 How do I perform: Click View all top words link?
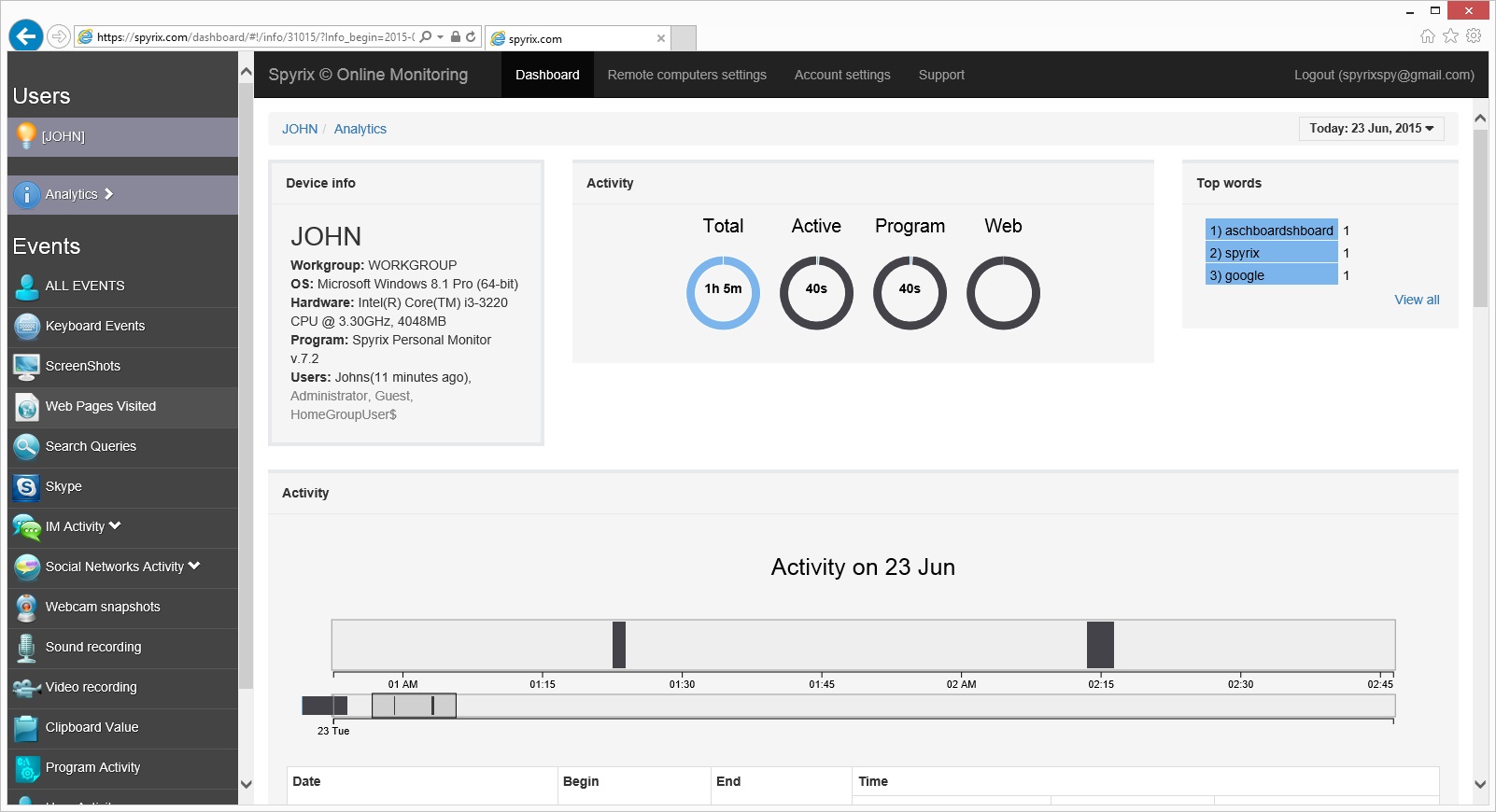point(1417,300)
